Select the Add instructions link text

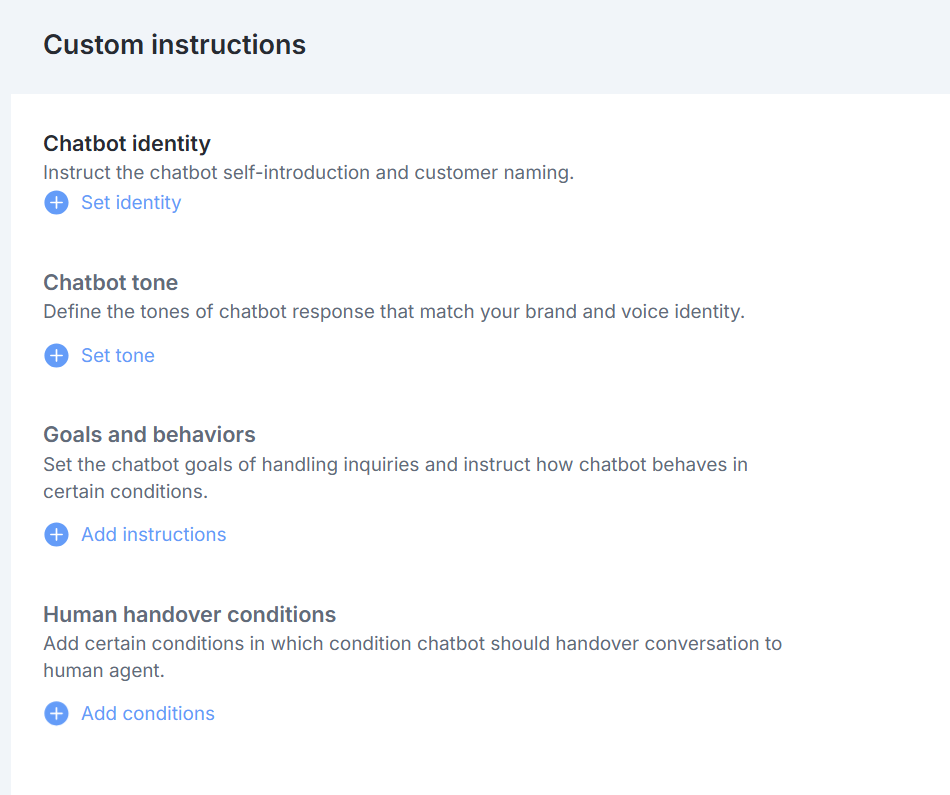pyautogui.click(x=153, y=535)
